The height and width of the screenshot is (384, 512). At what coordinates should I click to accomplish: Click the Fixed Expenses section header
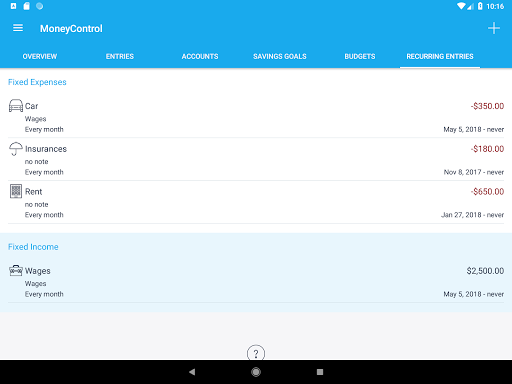coord(37,82)
